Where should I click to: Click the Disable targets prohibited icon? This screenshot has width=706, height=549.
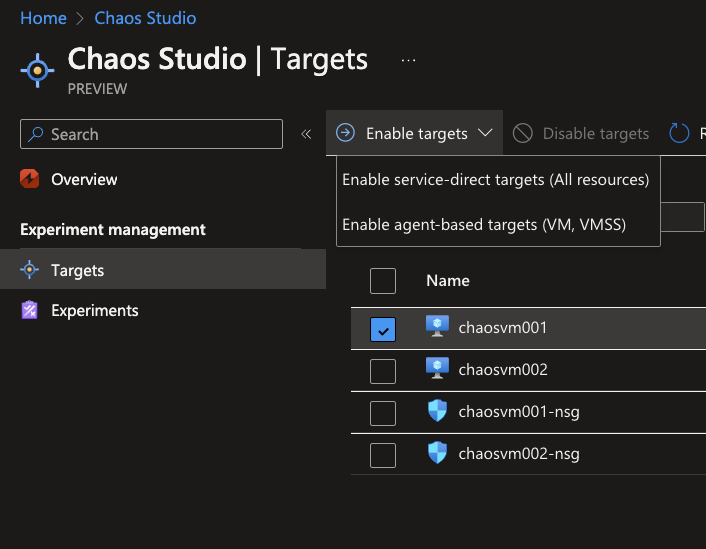point(522,133)
